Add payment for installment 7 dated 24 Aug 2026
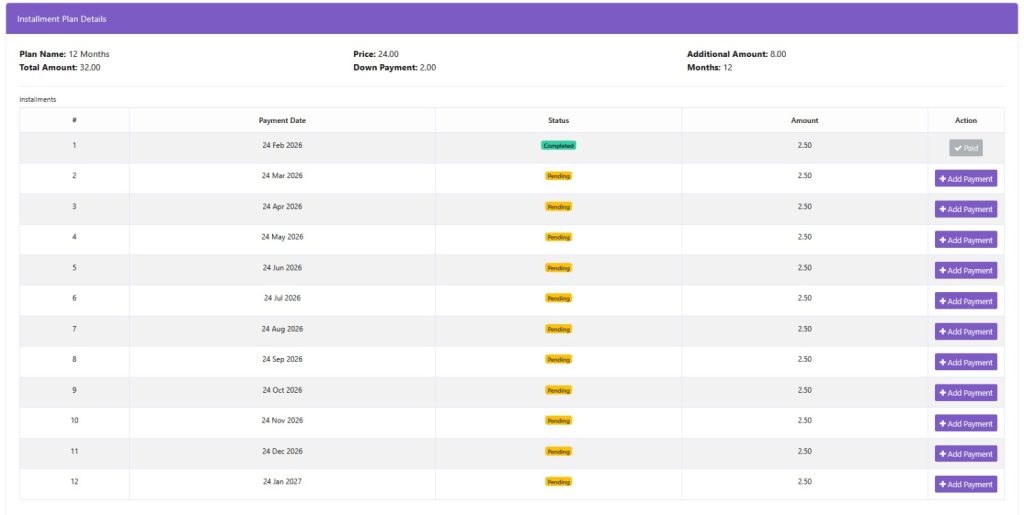The height and width of the screenshot is (515, 1024). (x=965, y=331)
